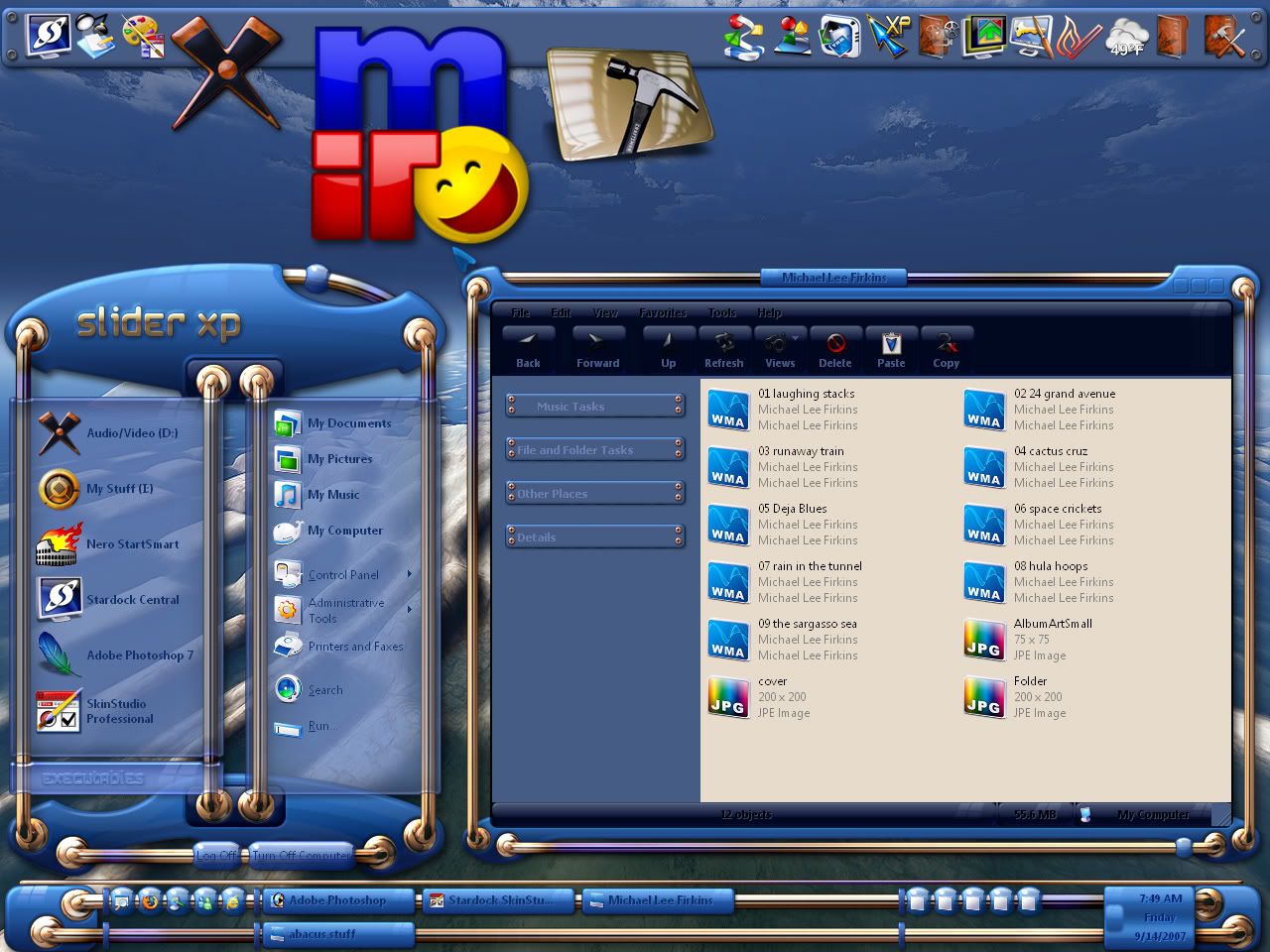Expand Administrative Tools submenu arrow
Screen dimensions: 1270x952
point(409,610)
